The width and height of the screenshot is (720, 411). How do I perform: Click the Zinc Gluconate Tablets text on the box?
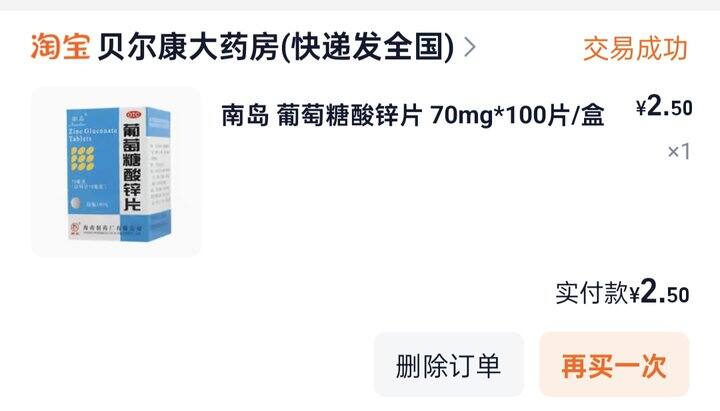click(x=92, y=135)
